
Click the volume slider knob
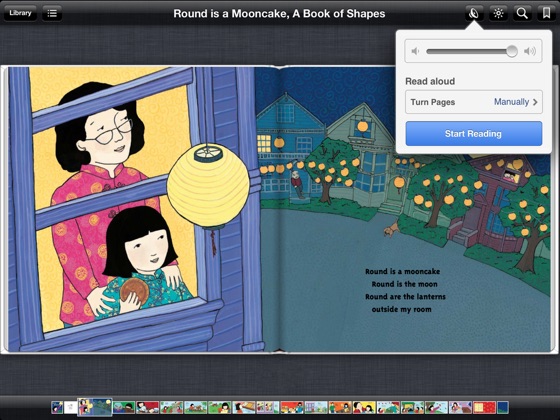coord(511,51)
